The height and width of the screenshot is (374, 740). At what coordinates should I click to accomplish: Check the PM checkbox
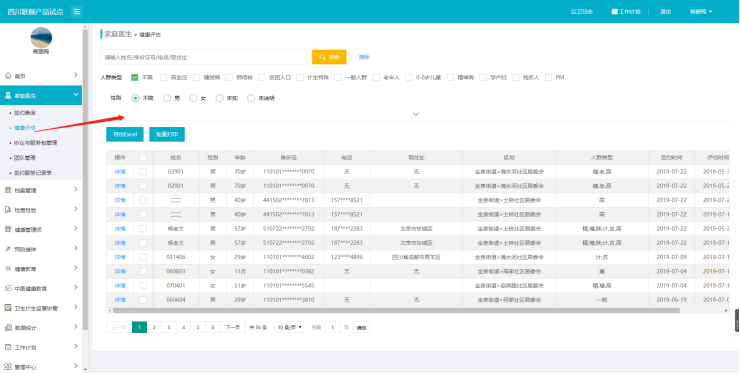548,77
